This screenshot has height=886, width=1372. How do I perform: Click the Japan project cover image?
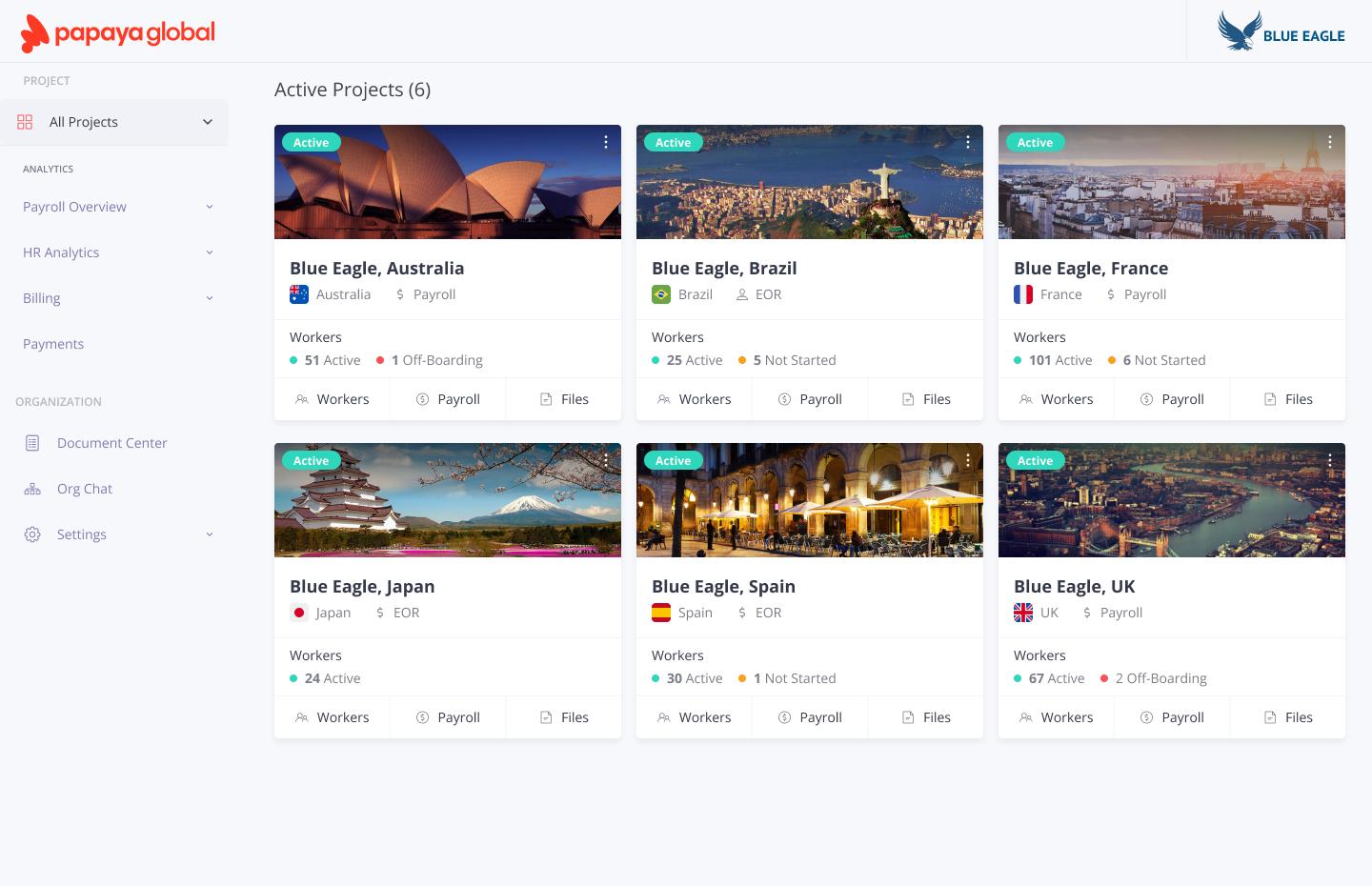pyautogui.click(x=448, y=500)
